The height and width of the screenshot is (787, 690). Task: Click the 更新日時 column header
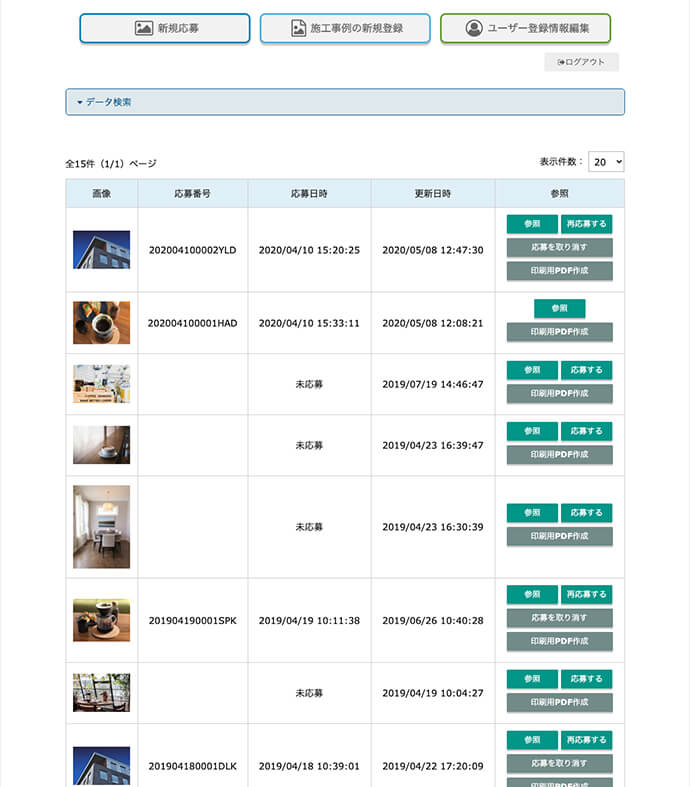pyautogui.click(x=433, y=193)
